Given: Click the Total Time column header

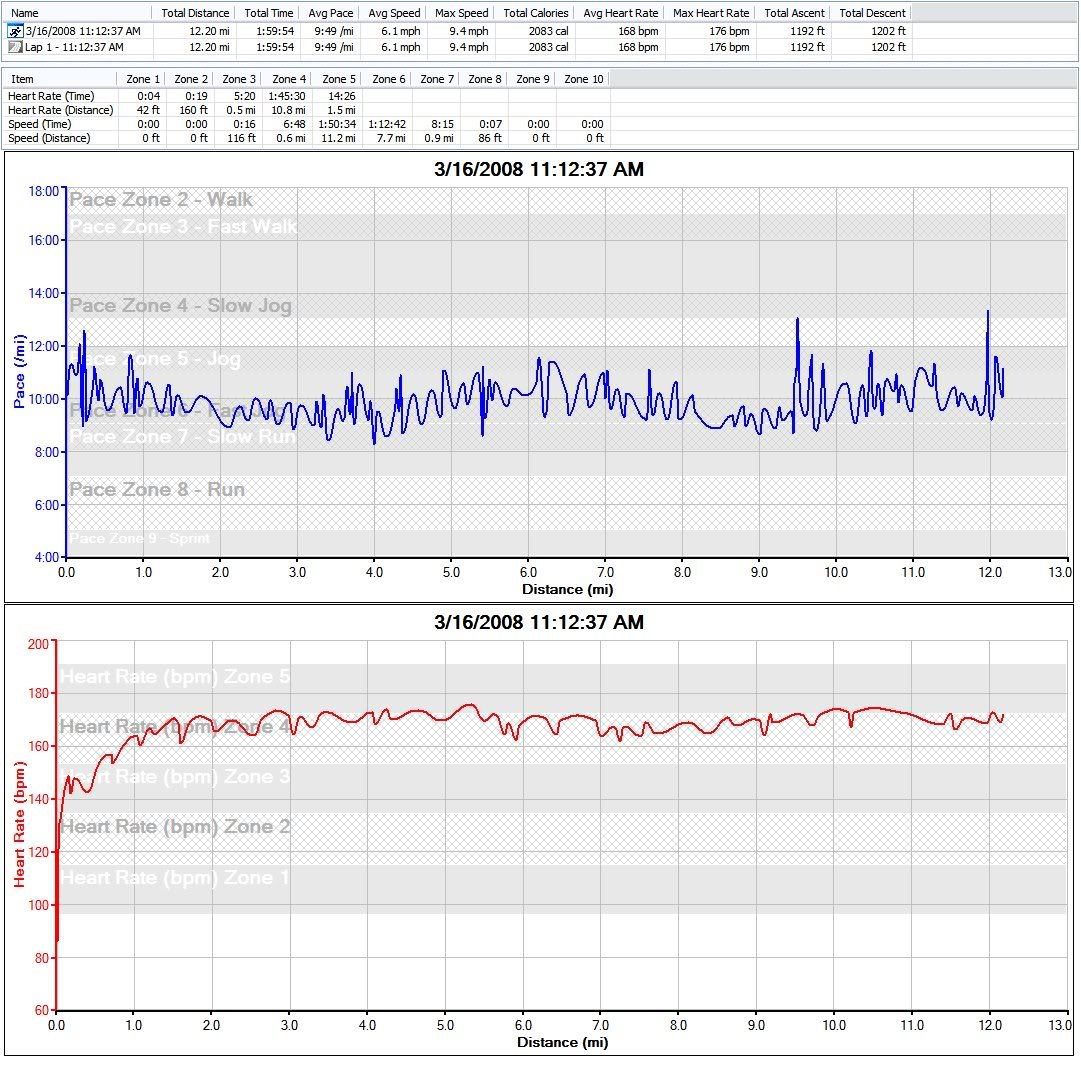Looking at the screenshot, I should tap(269, 13).
